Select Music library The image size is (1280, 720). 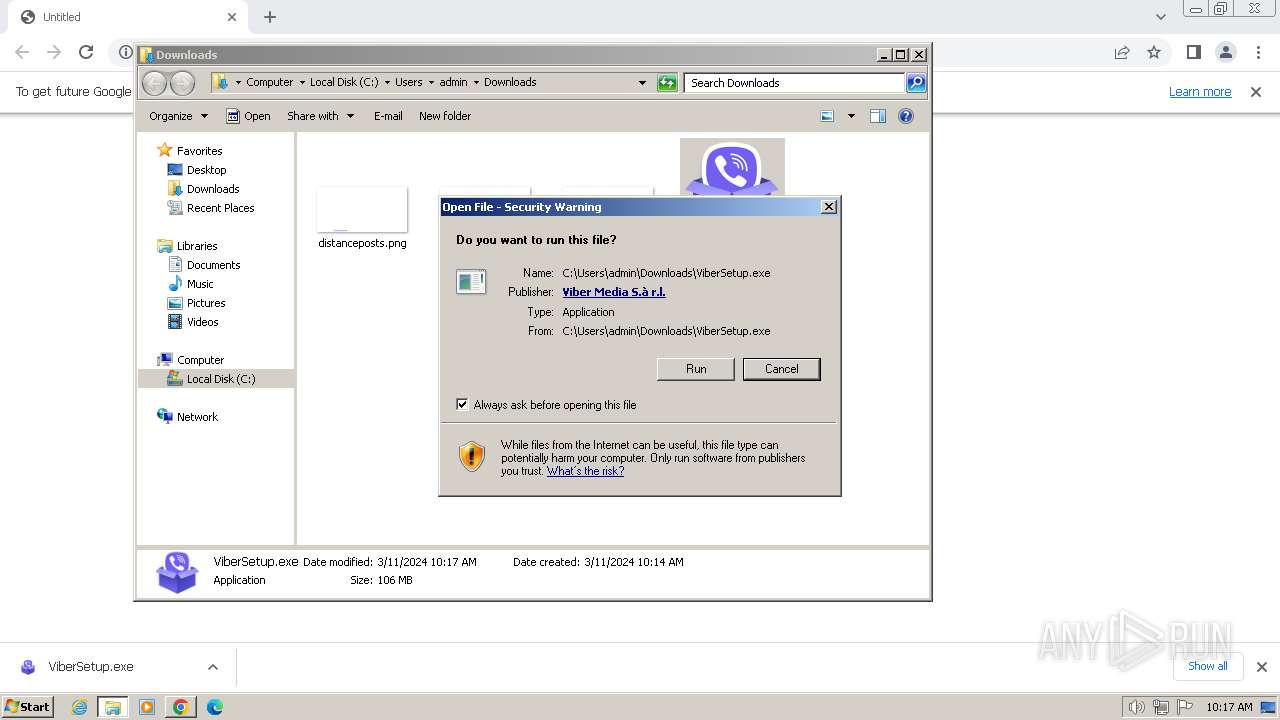(200, 284)
